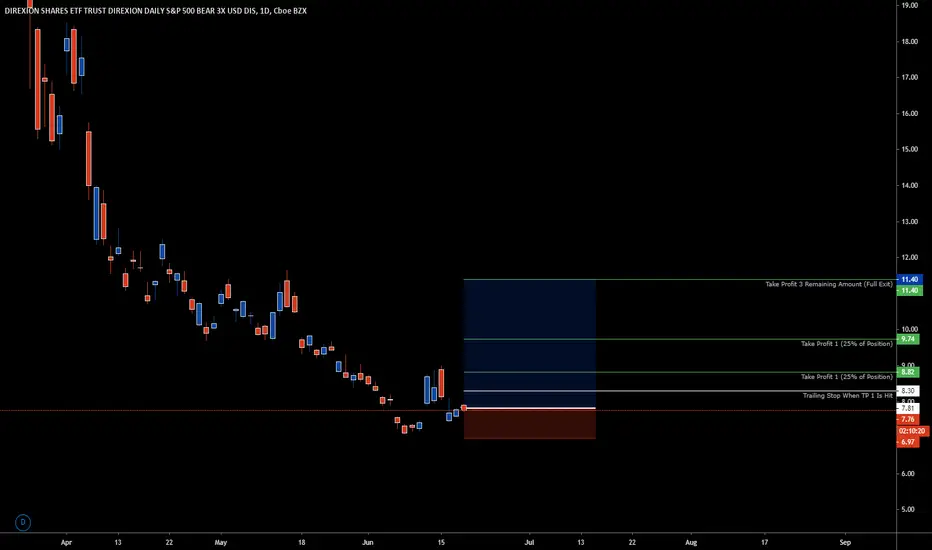Click the green 8.82 price tag

coord(908,372)
